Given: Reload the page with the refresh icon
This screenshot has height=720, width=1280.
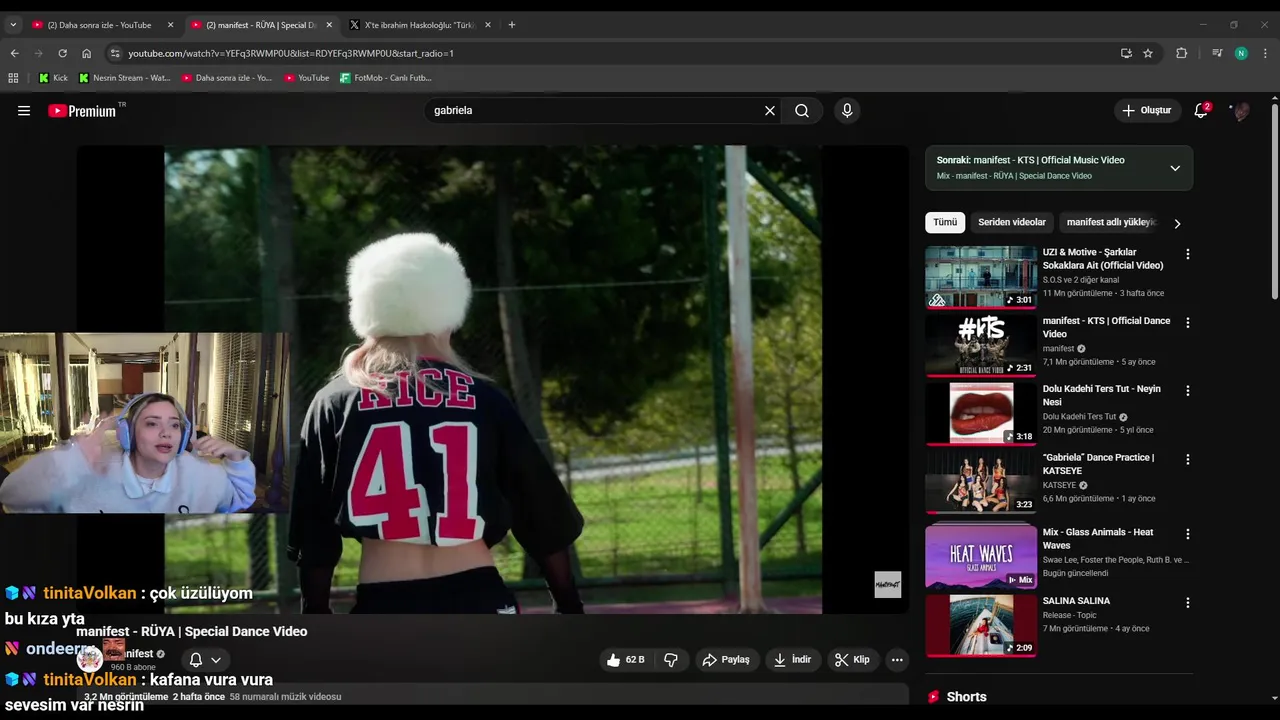Looking at the screenshot, I should [62, 53].
